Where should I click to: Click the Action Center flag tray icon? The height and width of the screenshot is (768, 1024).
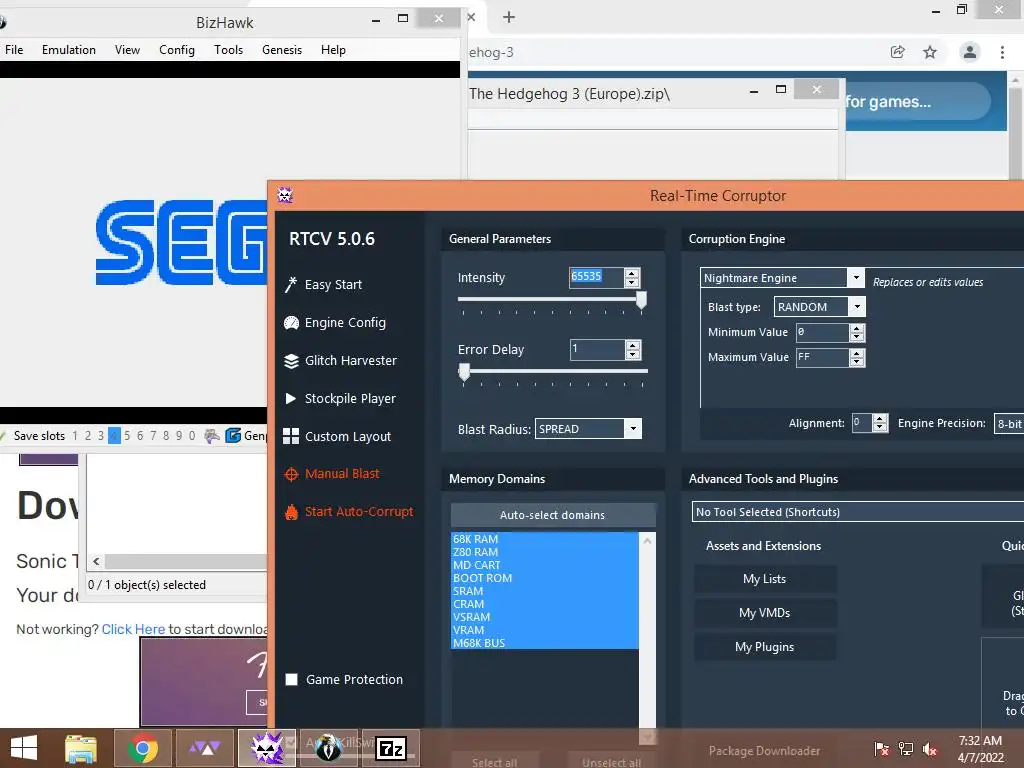[x=882, y=749]
